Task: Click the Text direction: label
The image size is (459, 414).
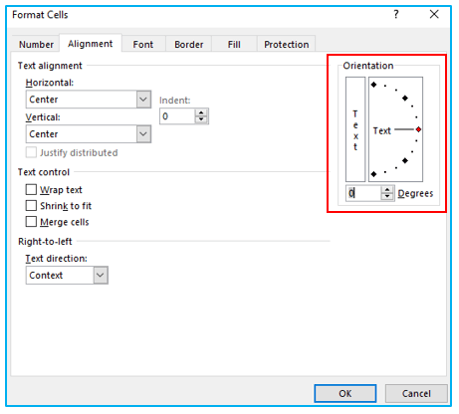Action: (x=56, y=258)
